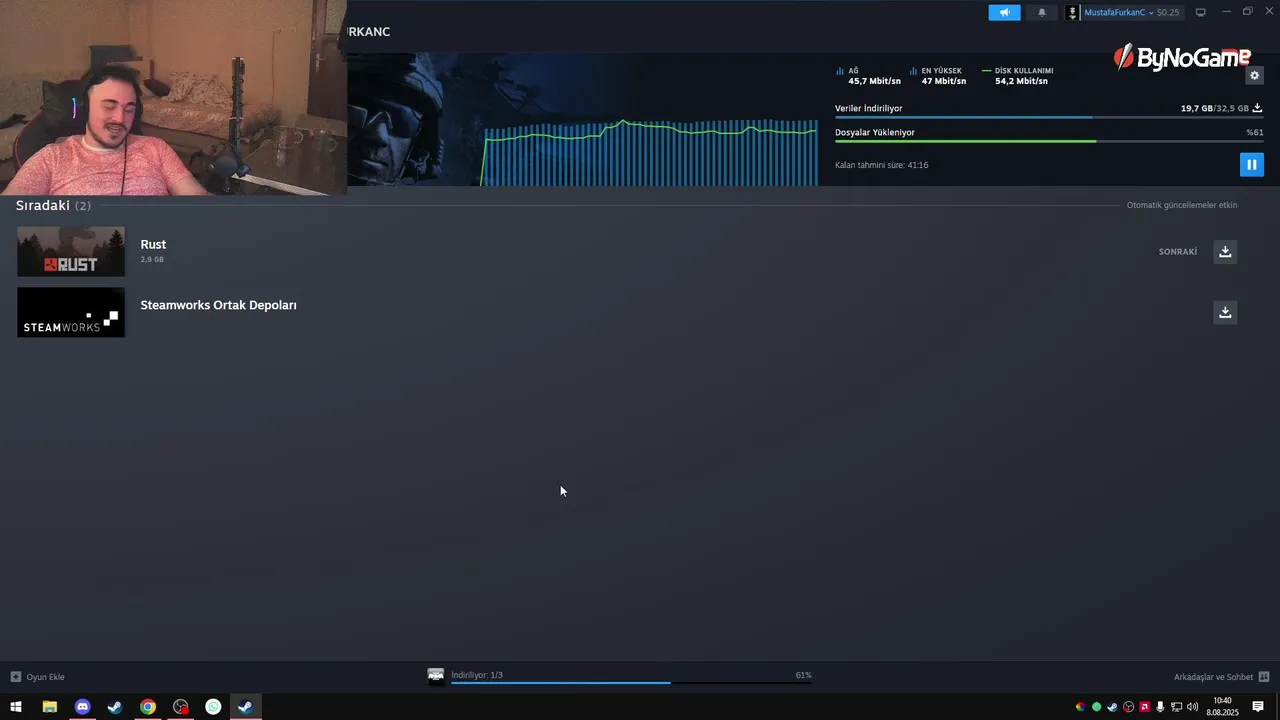Click the friends chat icon at bottom right
Screen dimensions: 1280x720
[x=1264, y=677]
